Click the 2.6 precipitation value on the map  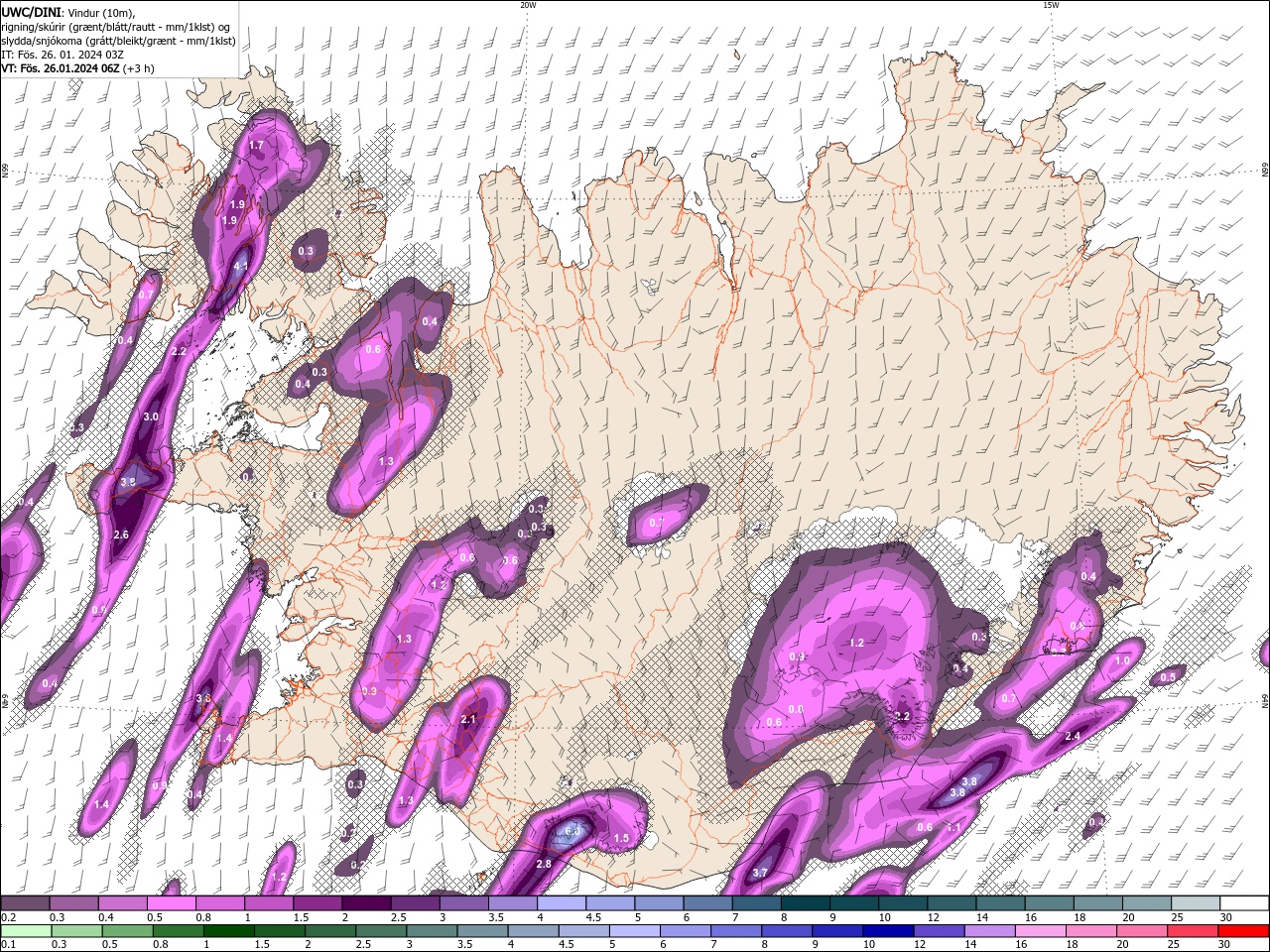click(x=121, y=535)
